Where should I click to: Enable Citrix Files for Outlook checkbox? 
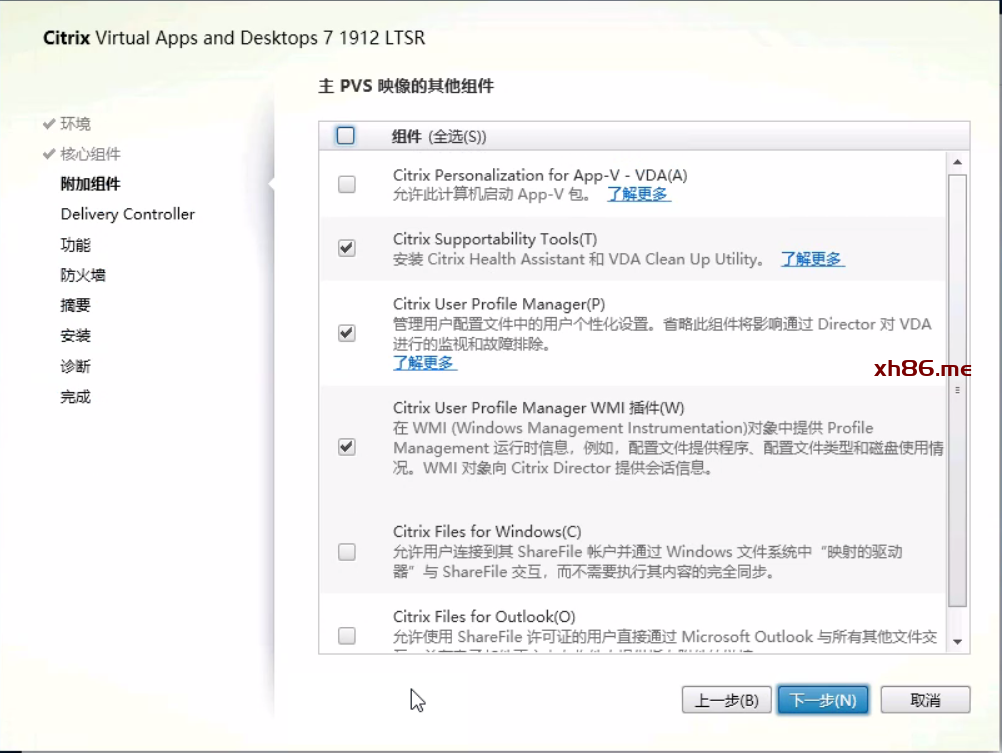(346, 635)
